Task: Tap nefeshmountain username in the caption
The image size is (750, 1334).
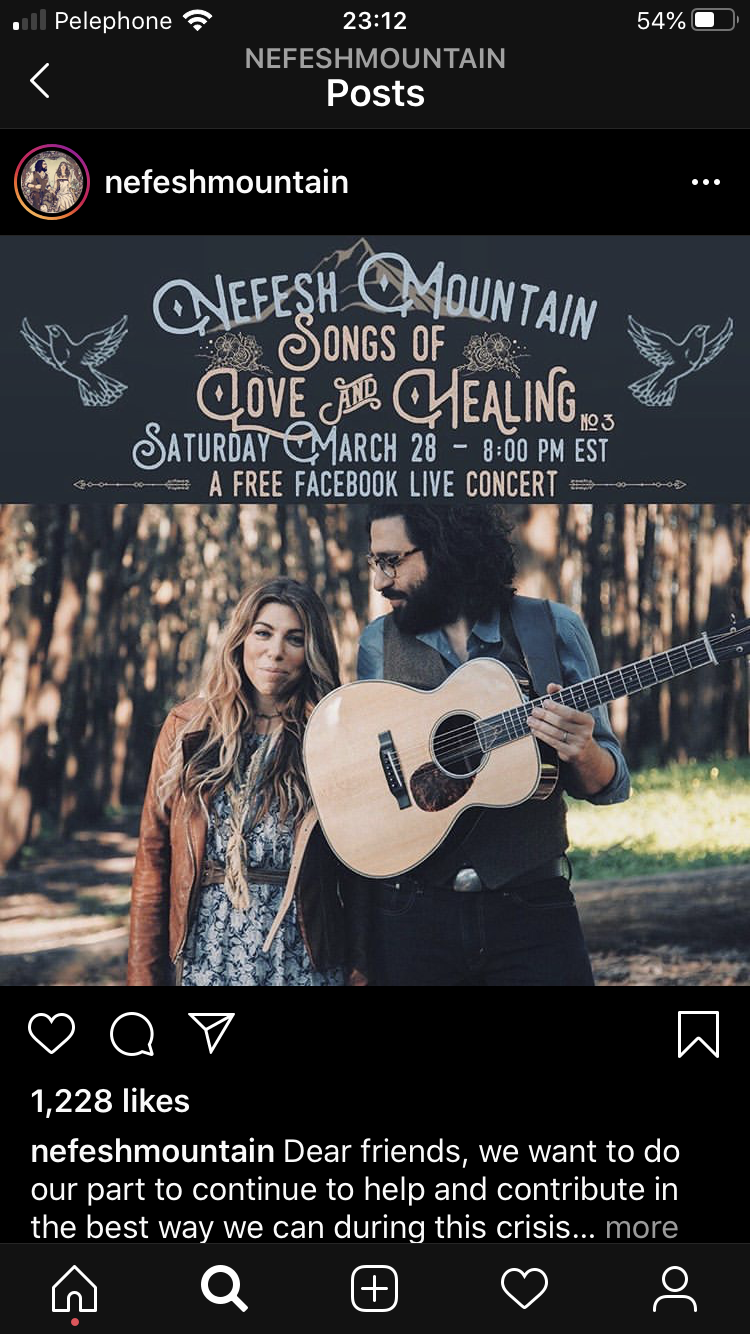Action: [x=153, y=1151]
